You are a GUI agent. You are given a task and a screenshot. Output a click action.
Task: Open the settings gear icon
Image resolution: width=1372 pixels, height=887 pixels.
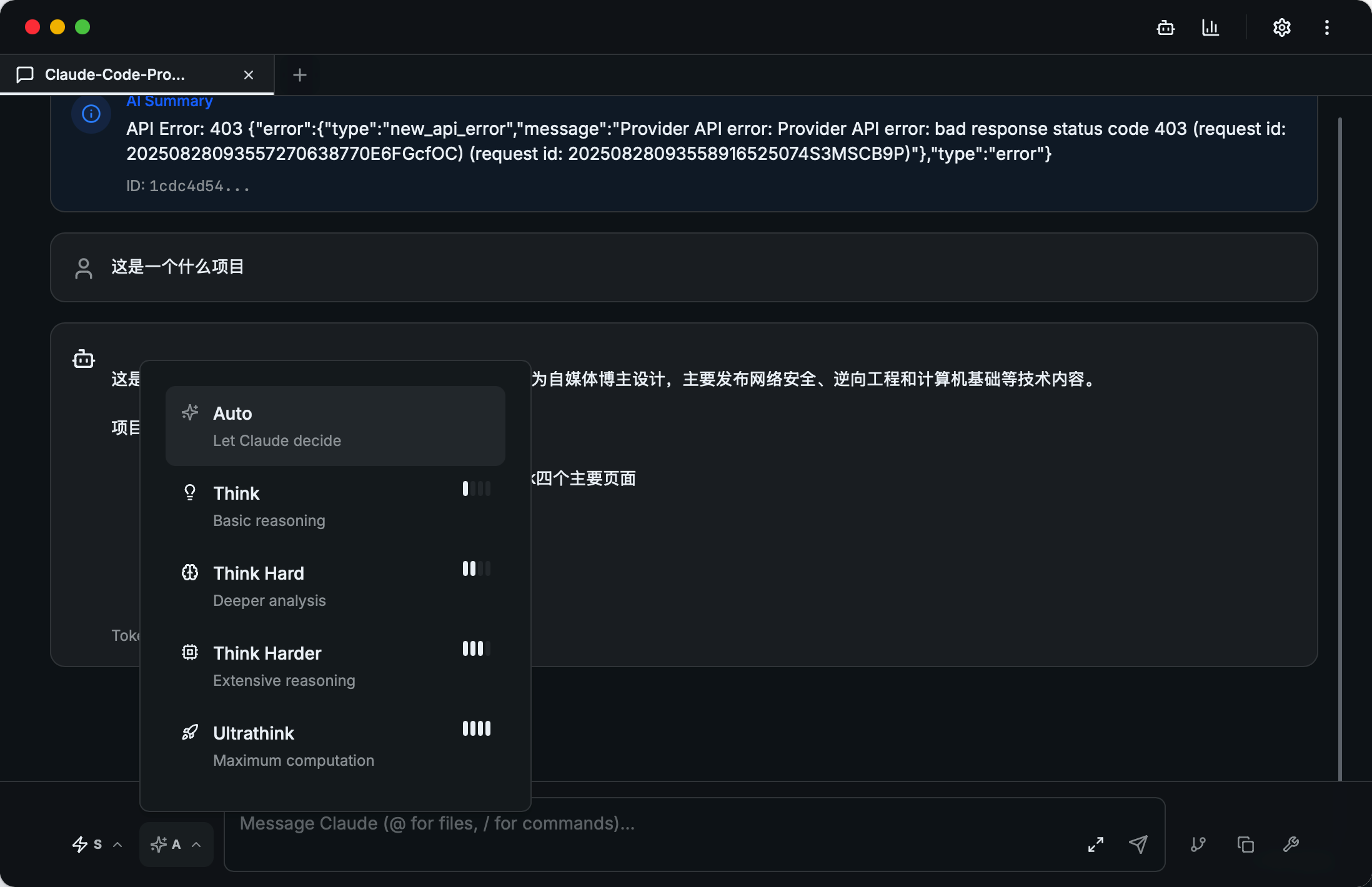pos(1281,27)
